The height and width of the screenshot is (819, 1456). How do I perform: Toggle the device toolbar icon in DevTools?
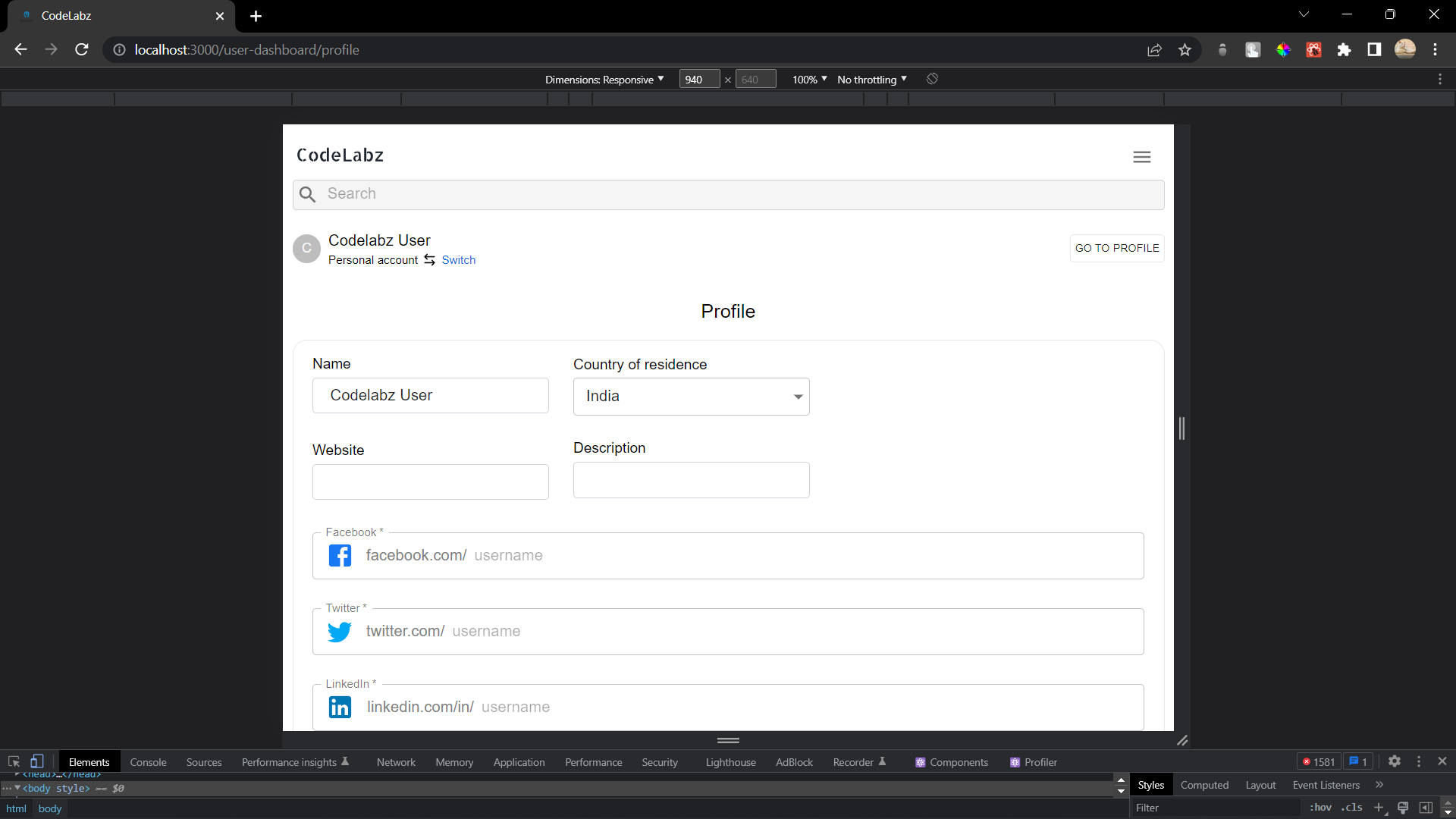[x=37, y=761]
